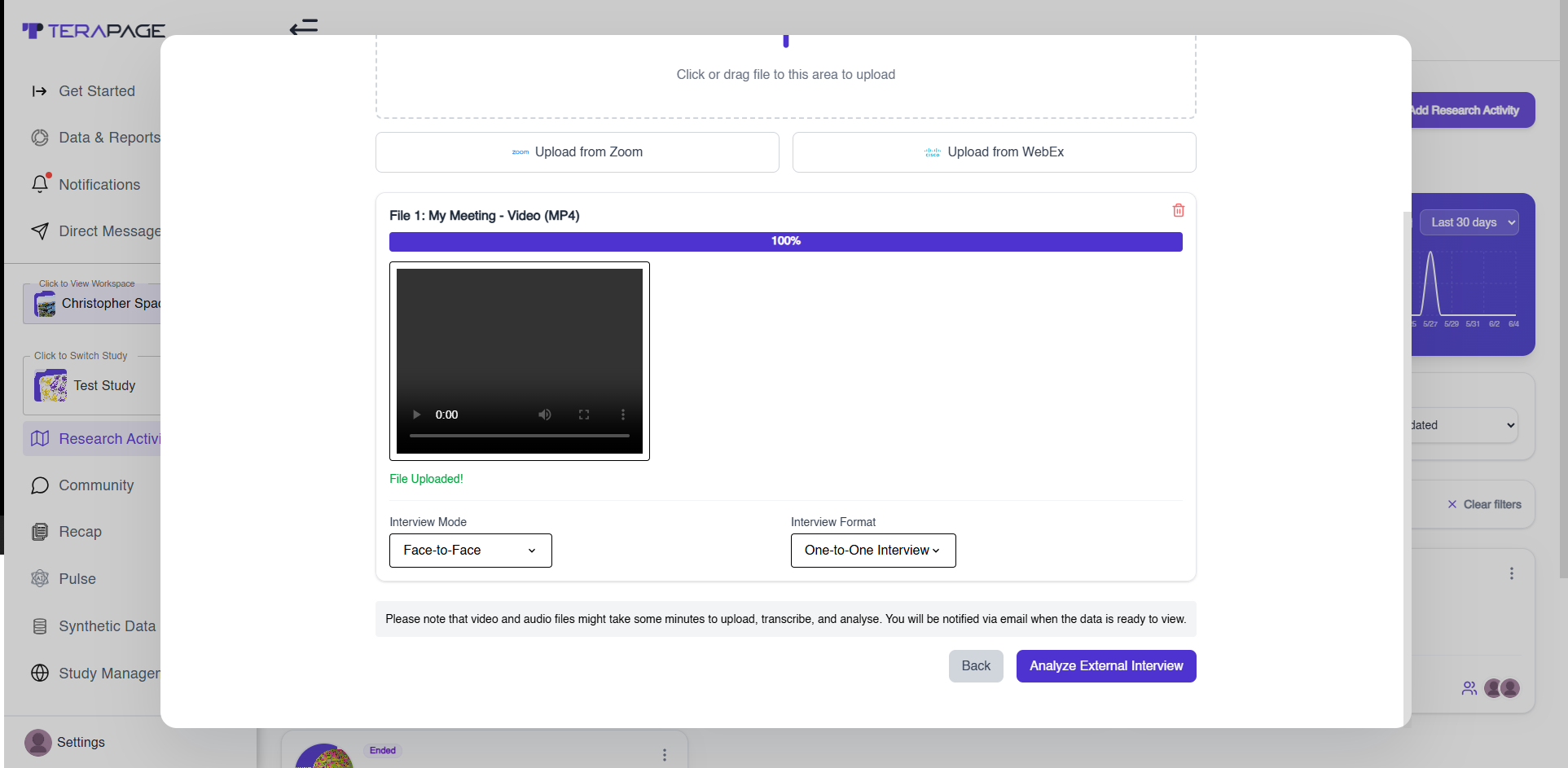View workspace Christopher Space
Image resolution: width=1568 pixels, height=768 pixels.
(x=91, y=303)
